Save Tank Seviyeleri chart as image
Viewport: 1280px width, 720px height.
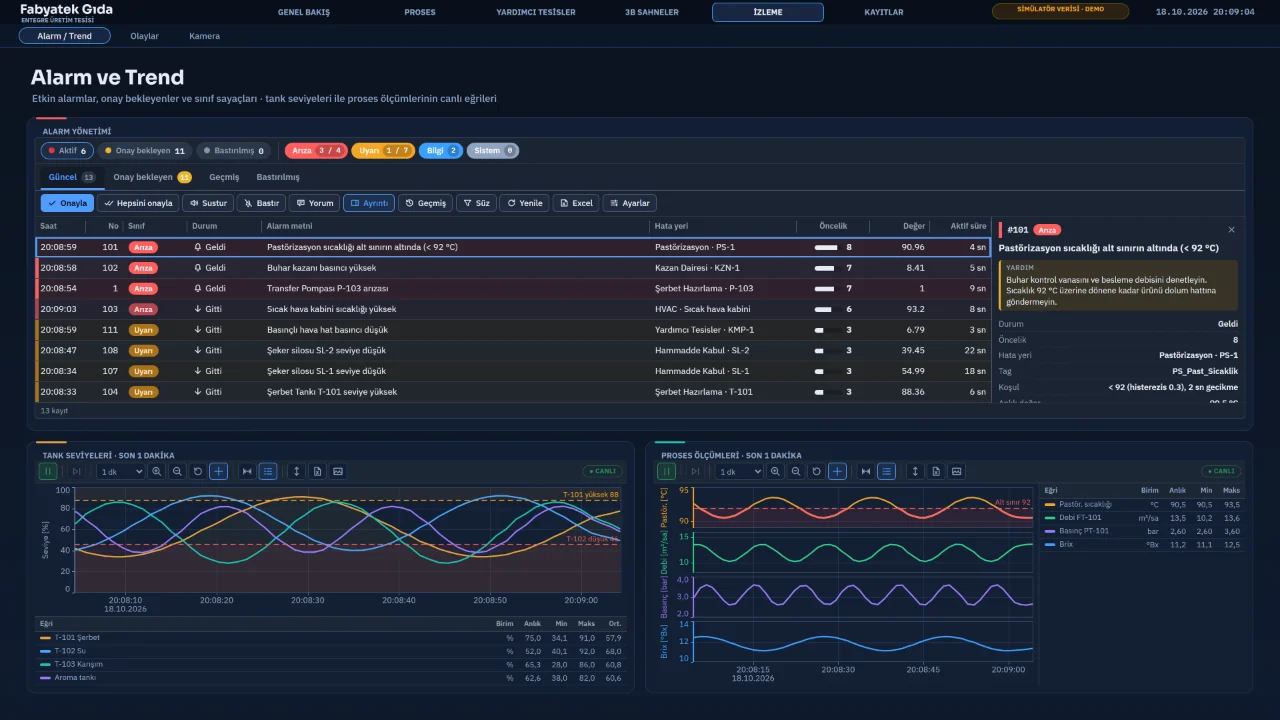pyautogui.click(x=338, y=471)
